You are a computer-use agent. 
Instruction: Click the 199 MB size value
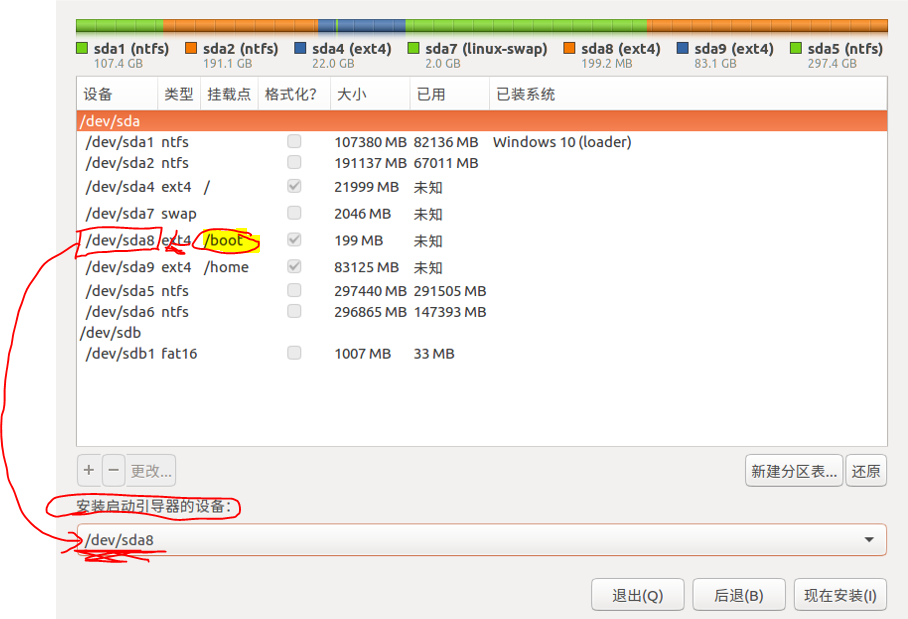tap(358, 240)
